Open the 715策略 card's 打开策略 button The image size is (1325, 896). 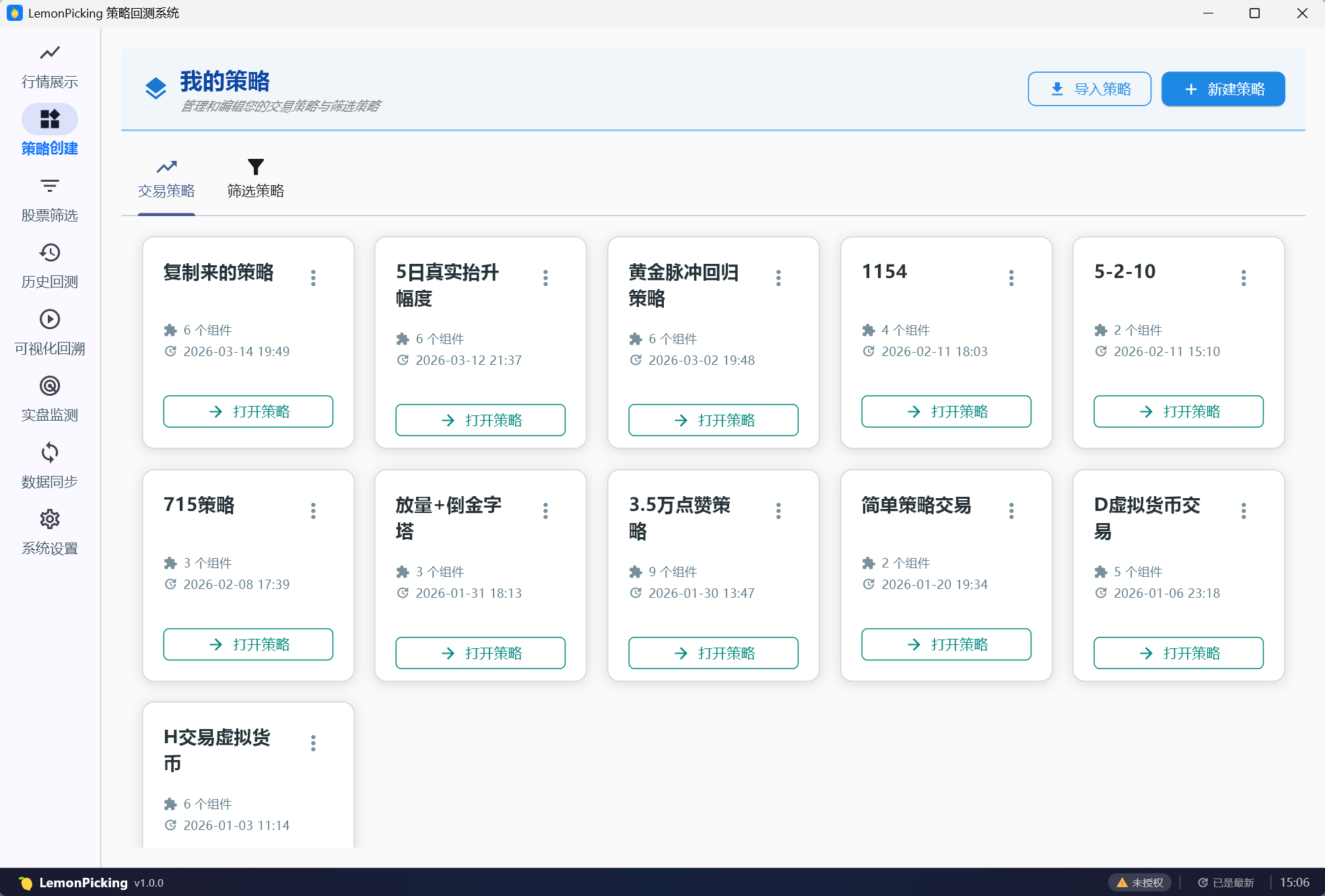[248, 644]
